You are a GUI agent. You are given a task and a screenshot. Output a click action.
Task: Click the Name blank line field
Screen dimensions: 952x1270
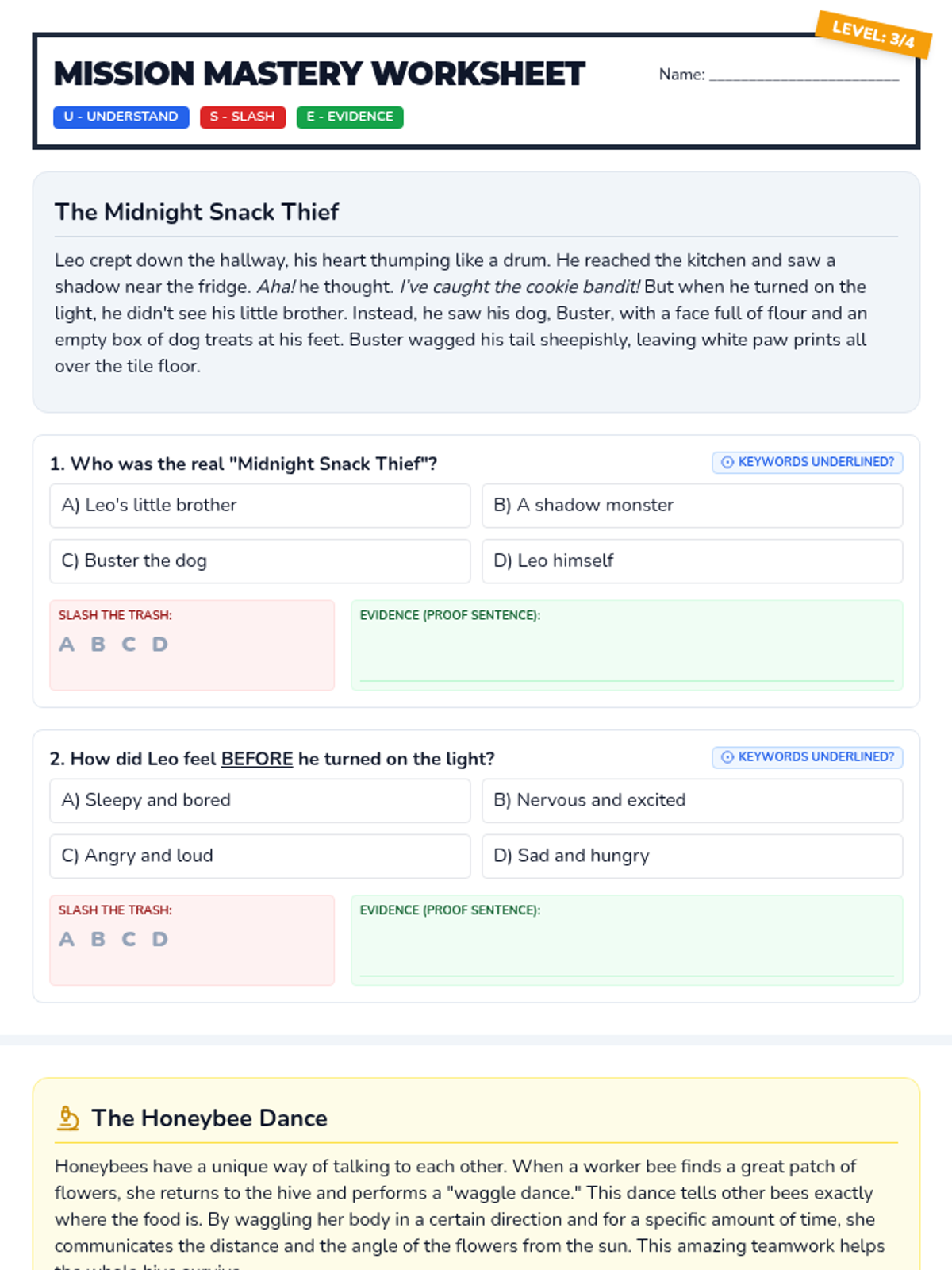click(803, 75)
